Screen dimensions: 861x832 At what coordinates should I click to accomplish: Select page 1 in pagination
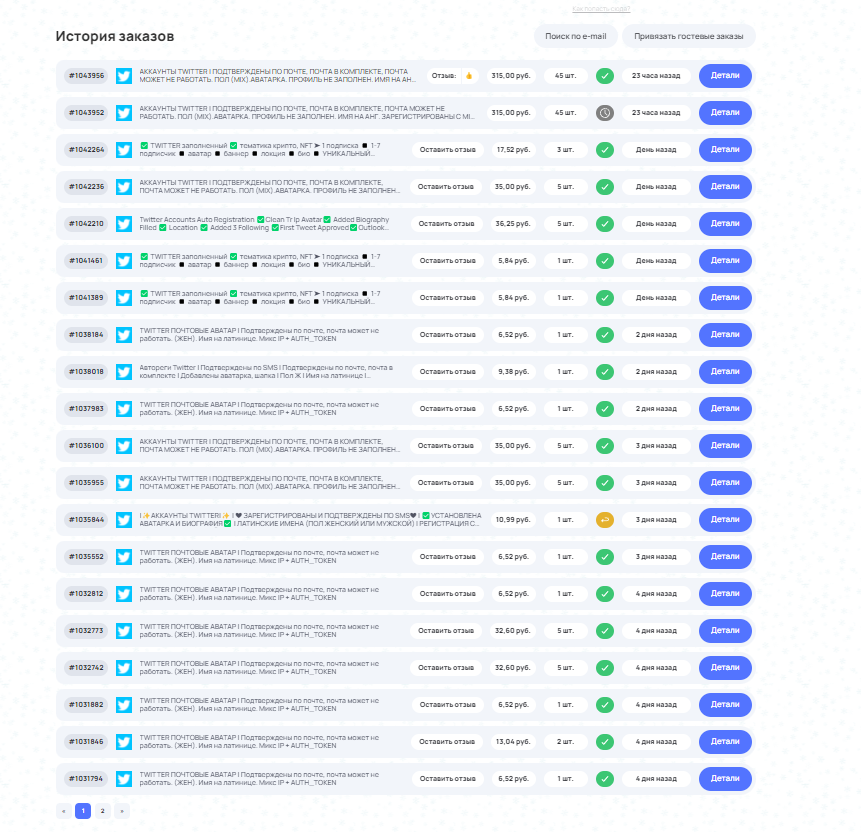tap(83, 811)
